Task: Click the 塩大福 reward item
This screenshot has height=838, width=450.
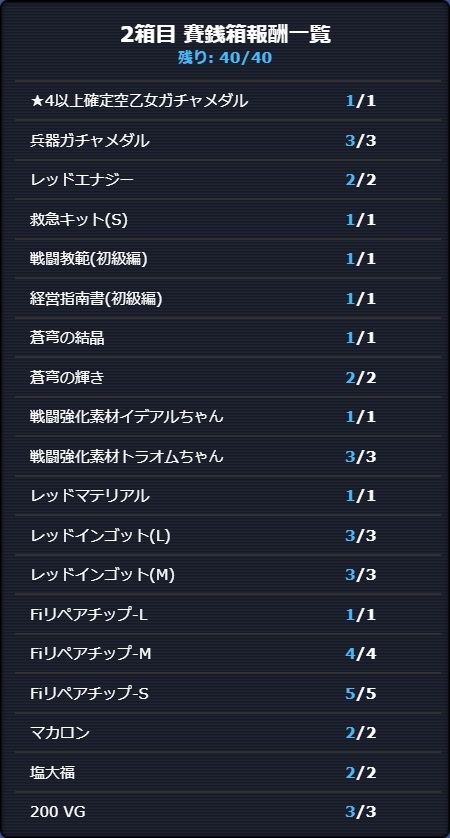Action: pyautogui.click(x=228, y=772)
